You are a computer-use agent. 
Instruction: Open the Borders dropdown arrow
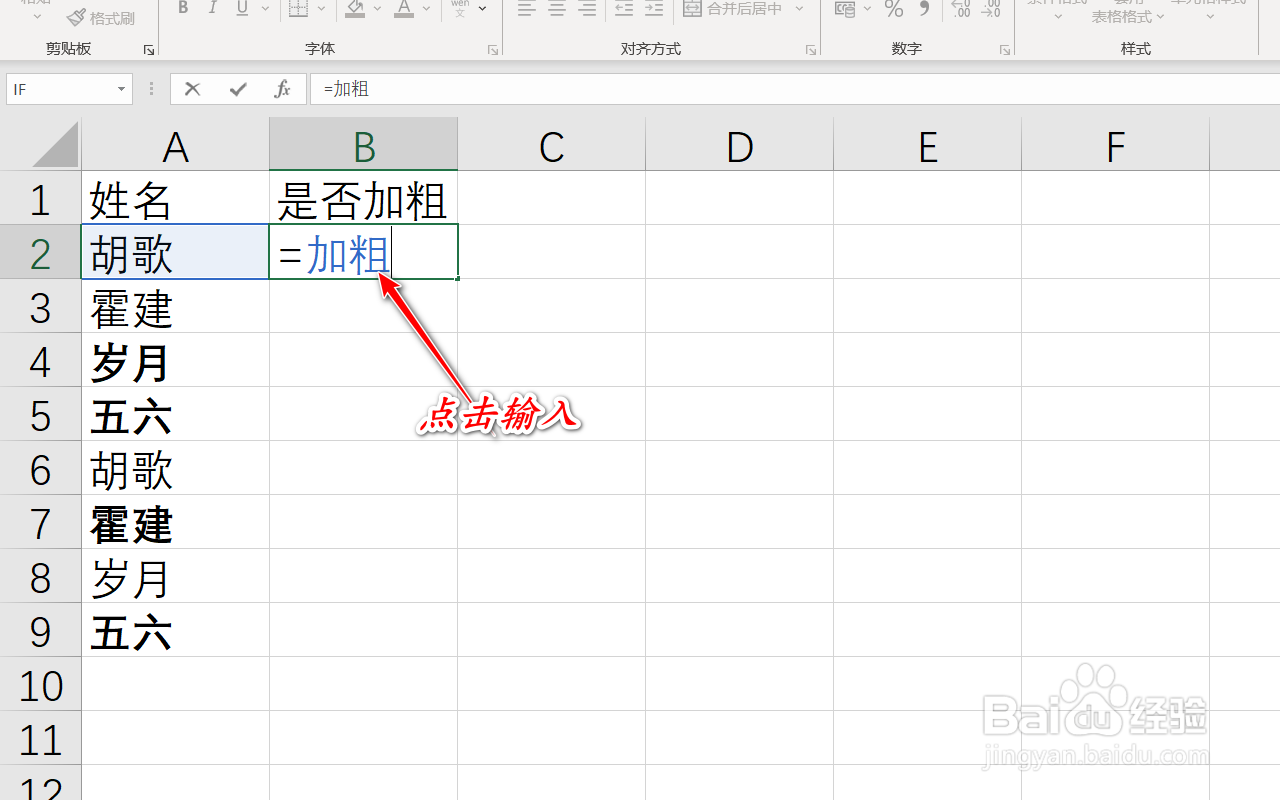point(323,9)
